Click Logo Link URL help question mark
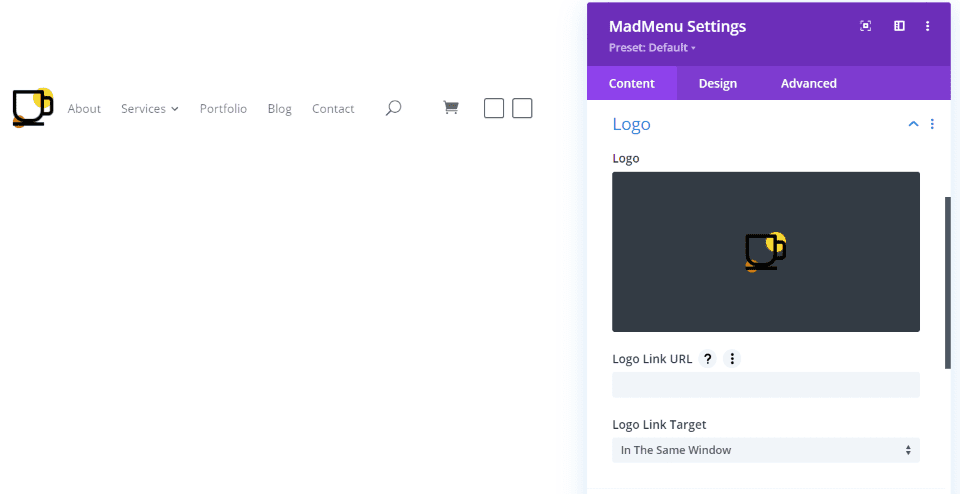Image resolution: width=960 pixels, height=494 pixels. coord(707,359)
